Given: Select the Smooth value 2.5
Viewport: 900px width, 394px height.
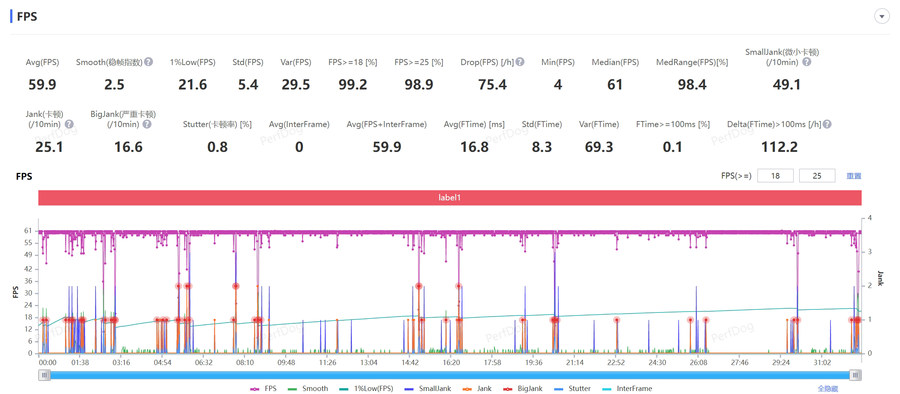Looking at the screenshot, I should pos(114,85).
